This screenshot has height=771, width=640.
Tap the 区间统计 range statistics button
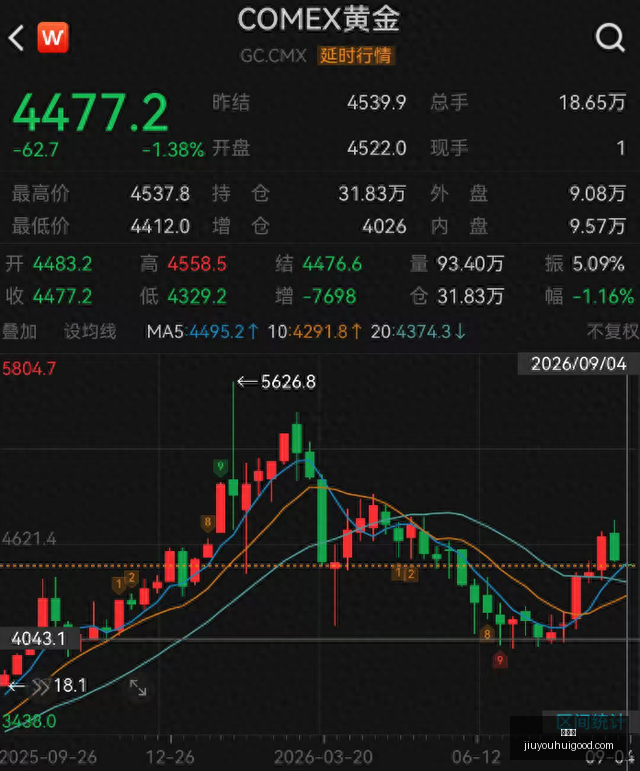tap(590, 722)
